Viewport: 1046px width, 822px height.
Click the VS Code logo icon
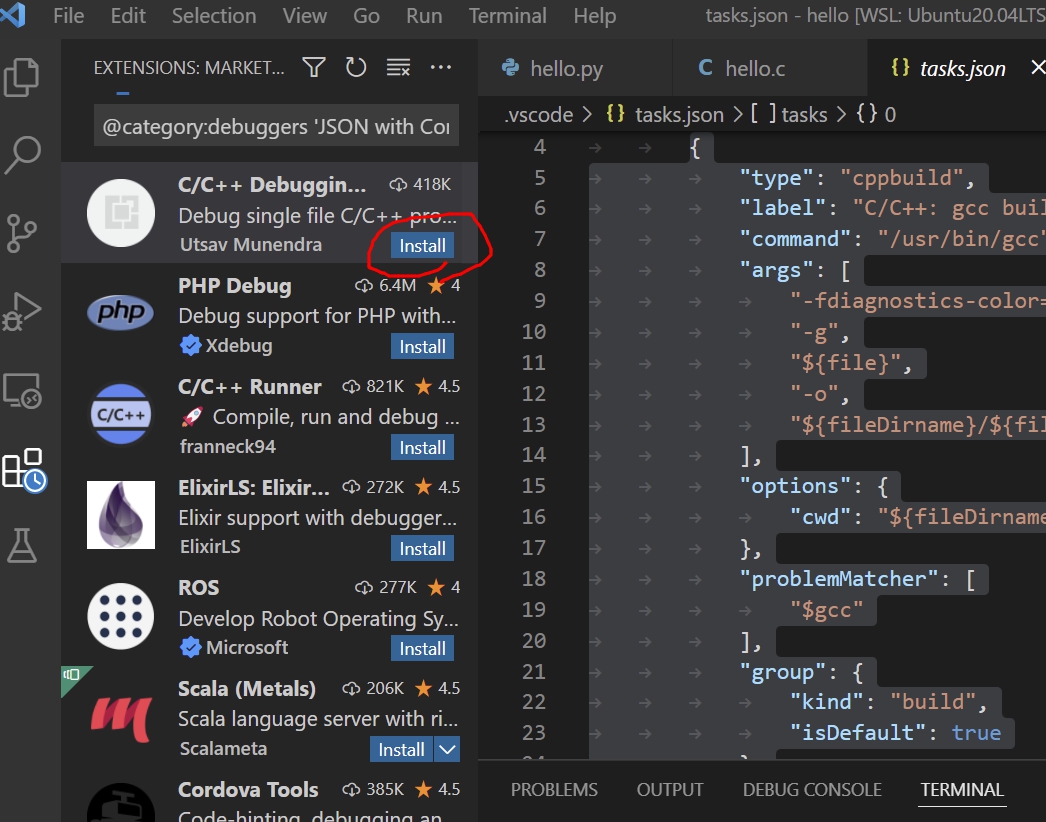click(x=13, y=14)
